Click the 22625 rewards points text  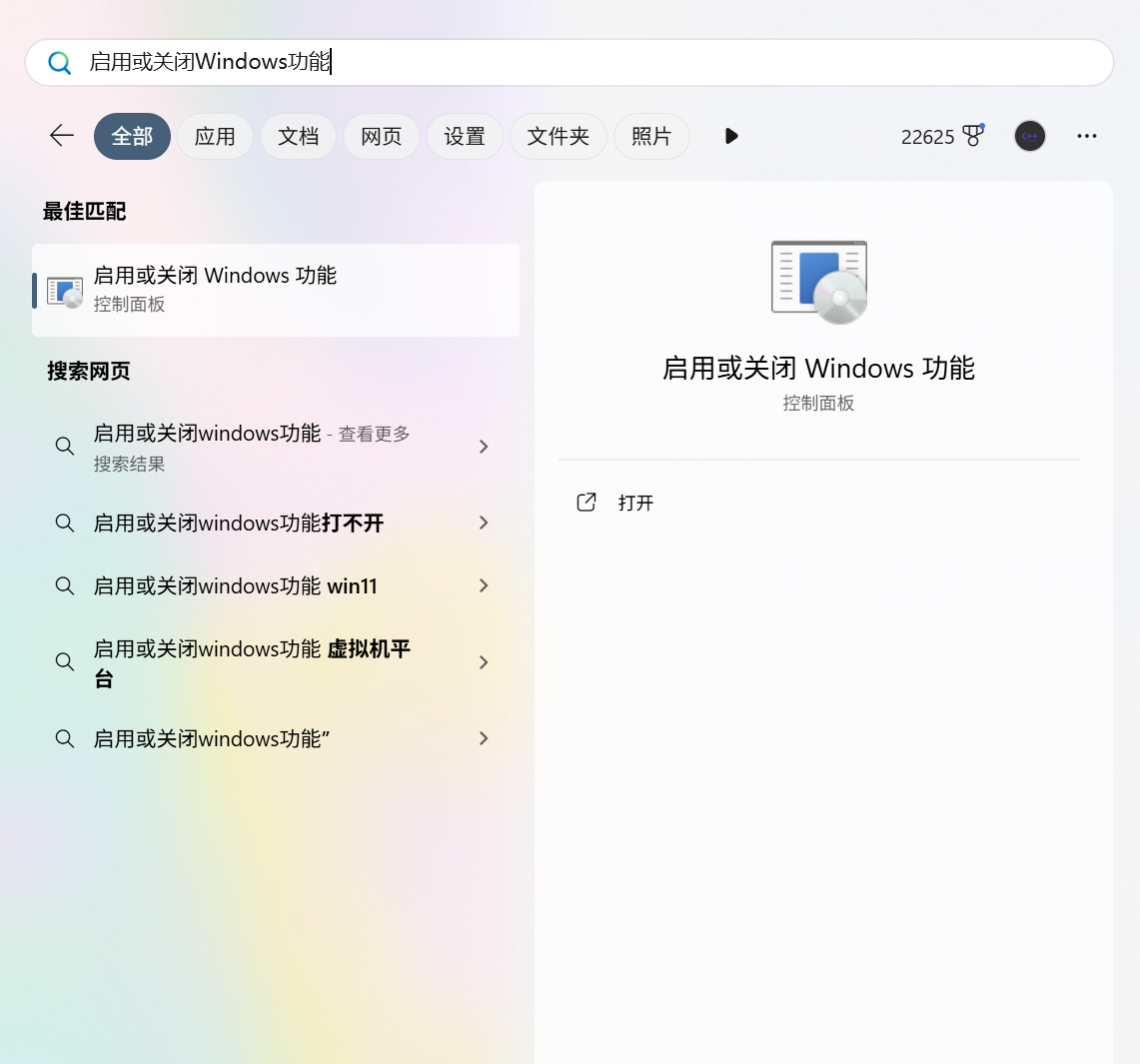927,137
